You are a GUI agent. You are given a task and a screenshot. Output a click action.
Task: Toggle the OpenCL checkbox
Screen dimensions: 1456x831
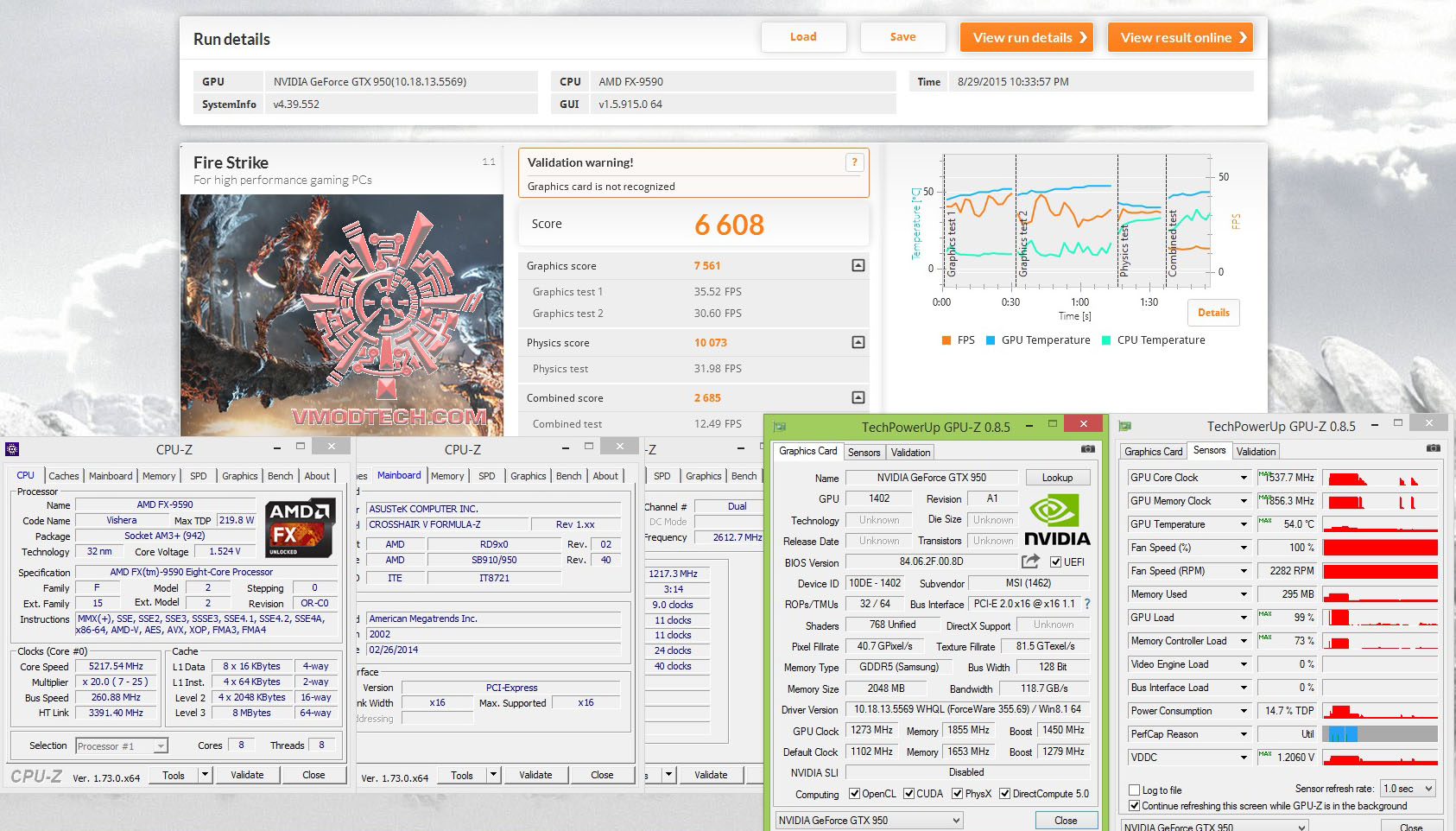coord(854,794)
